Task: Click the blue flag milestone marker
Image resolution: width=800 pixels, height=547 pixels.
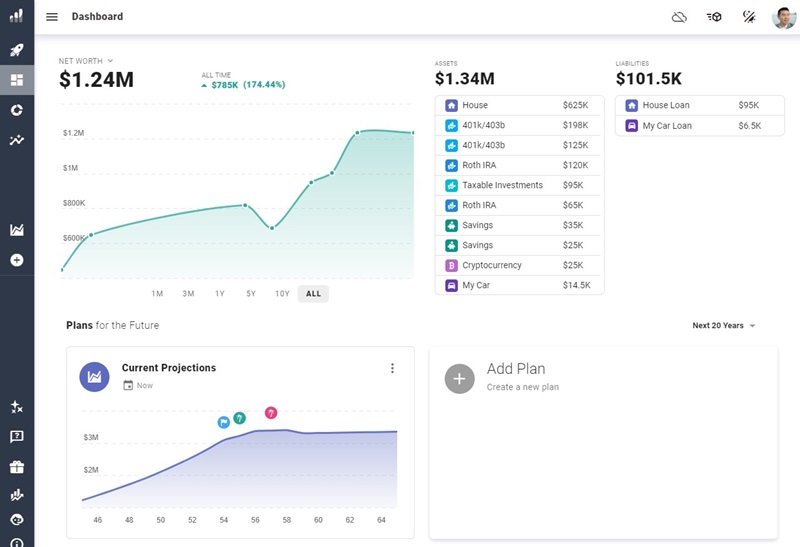Action: (x=224, y=422)
